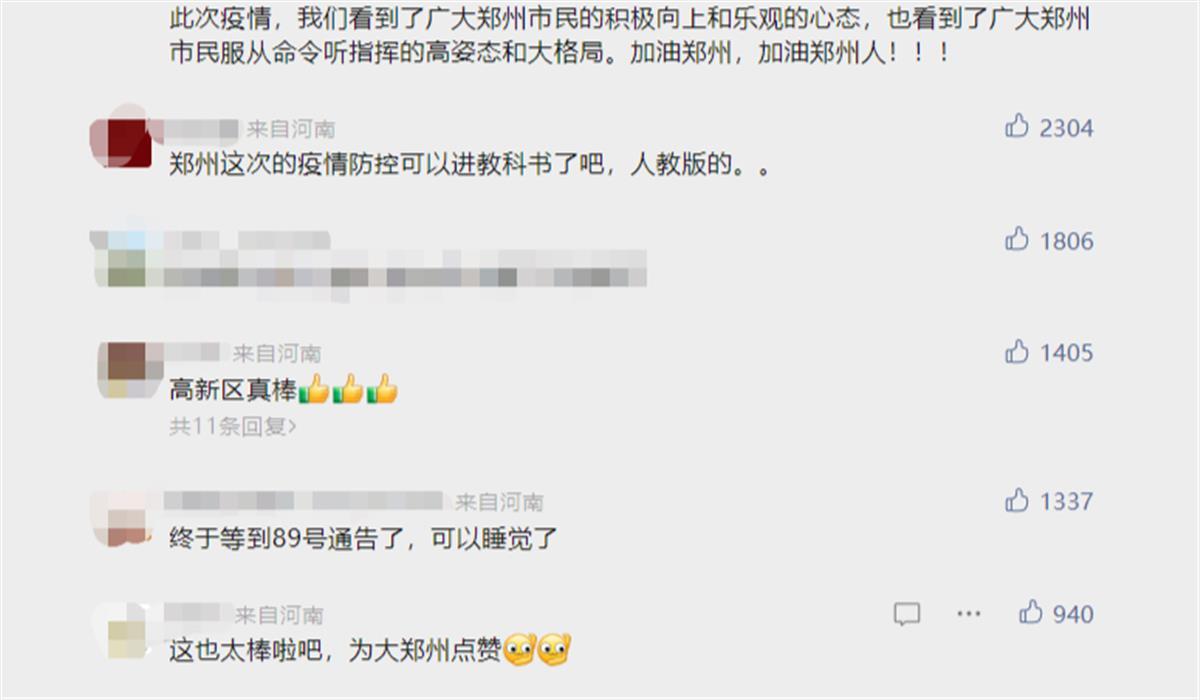Screen dimensions: 1200x700
Task: Expand 共11条回复 replies
Action: click(x=233, y=426)
